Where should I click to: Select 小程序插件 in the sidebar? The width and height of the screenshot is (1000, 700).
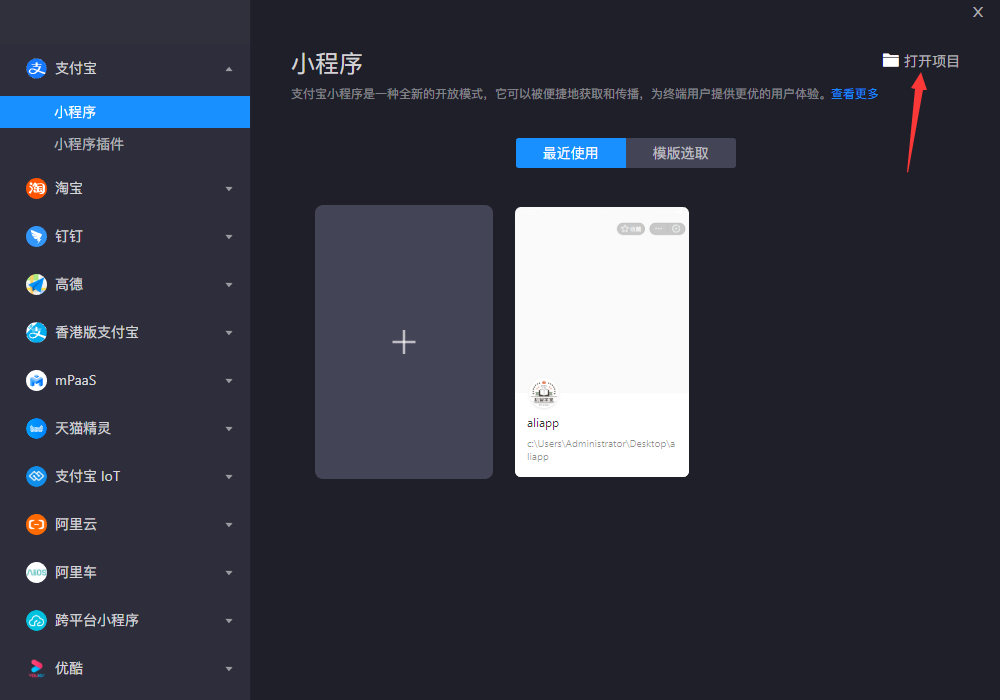(89, 144)
